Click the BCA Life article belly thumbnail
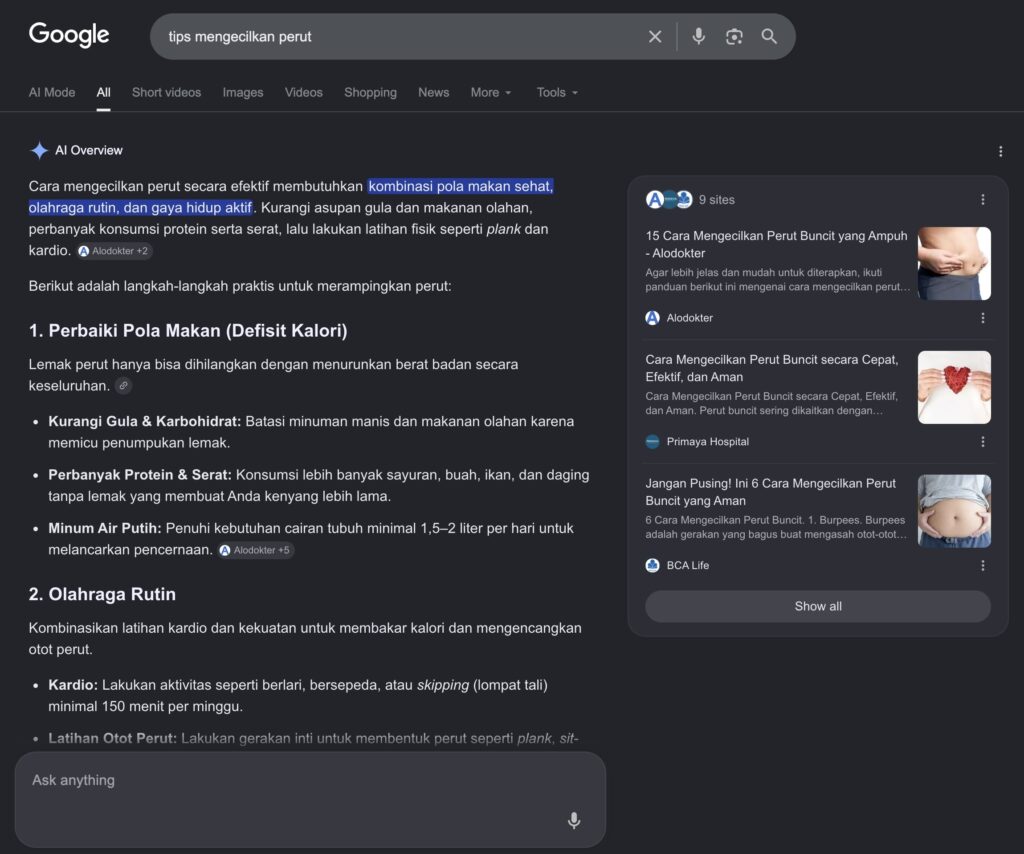1024x854 pixels. (x=954, y=511)
